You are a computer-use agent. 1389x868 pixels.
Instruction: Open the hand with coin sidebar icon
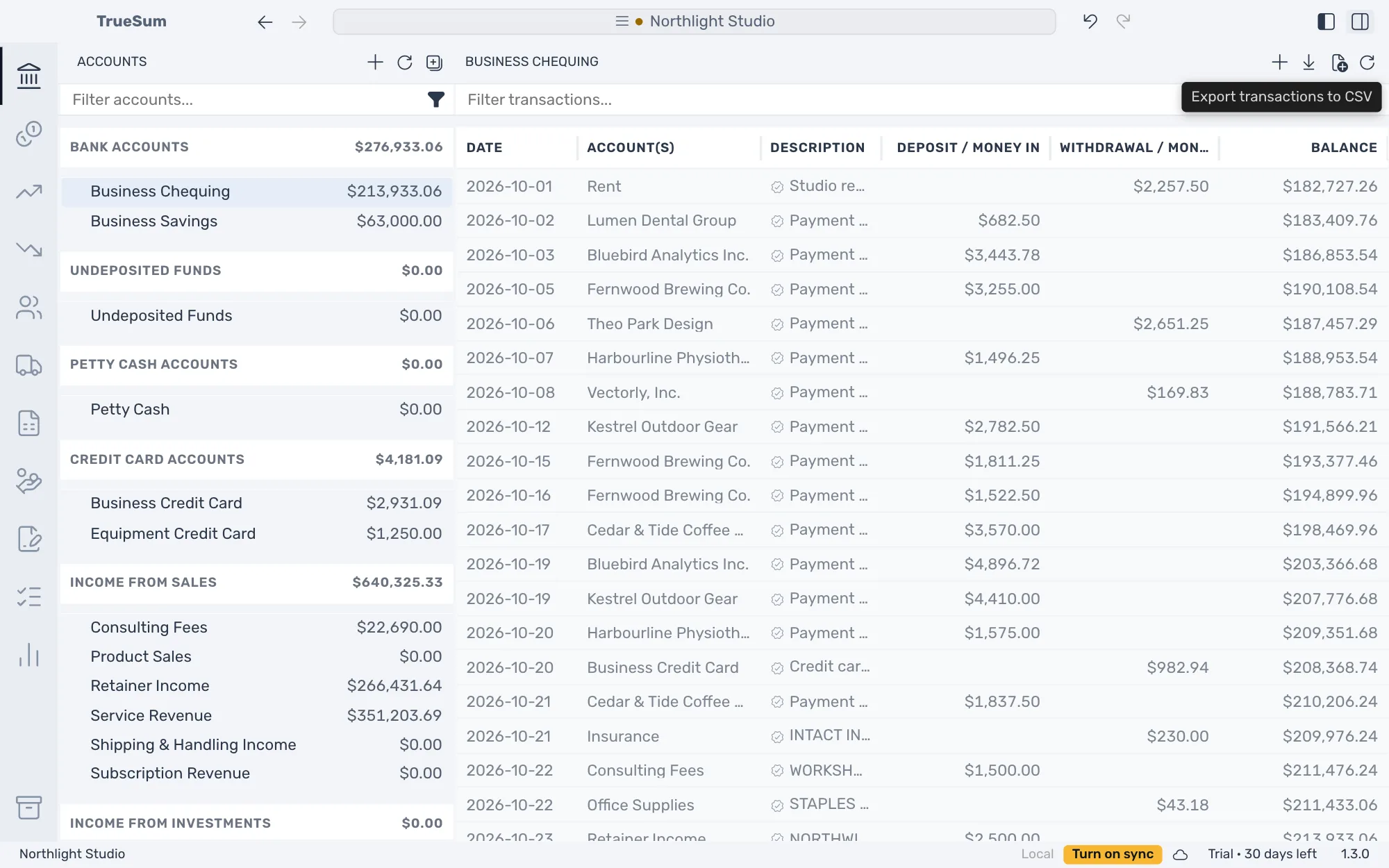(x=28, y=481)
